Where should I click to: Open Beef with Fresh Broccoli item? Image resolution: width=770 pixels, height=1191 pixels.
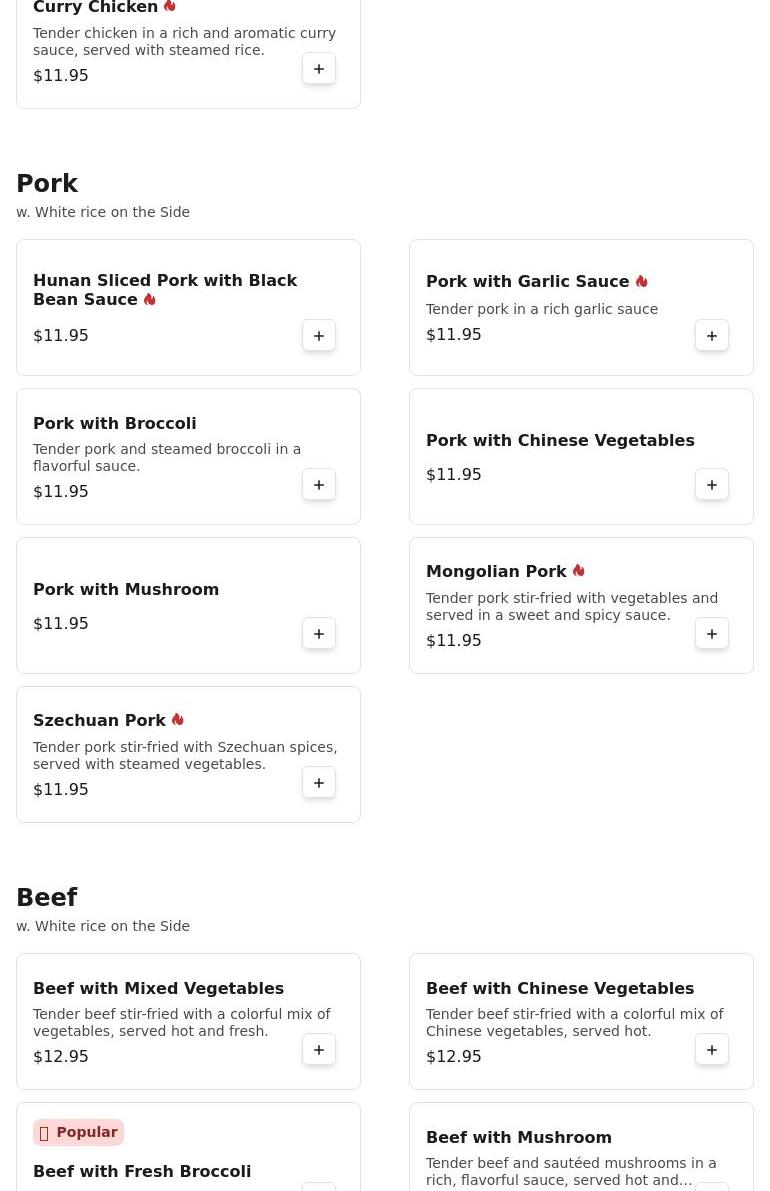tap(142, 1171)
